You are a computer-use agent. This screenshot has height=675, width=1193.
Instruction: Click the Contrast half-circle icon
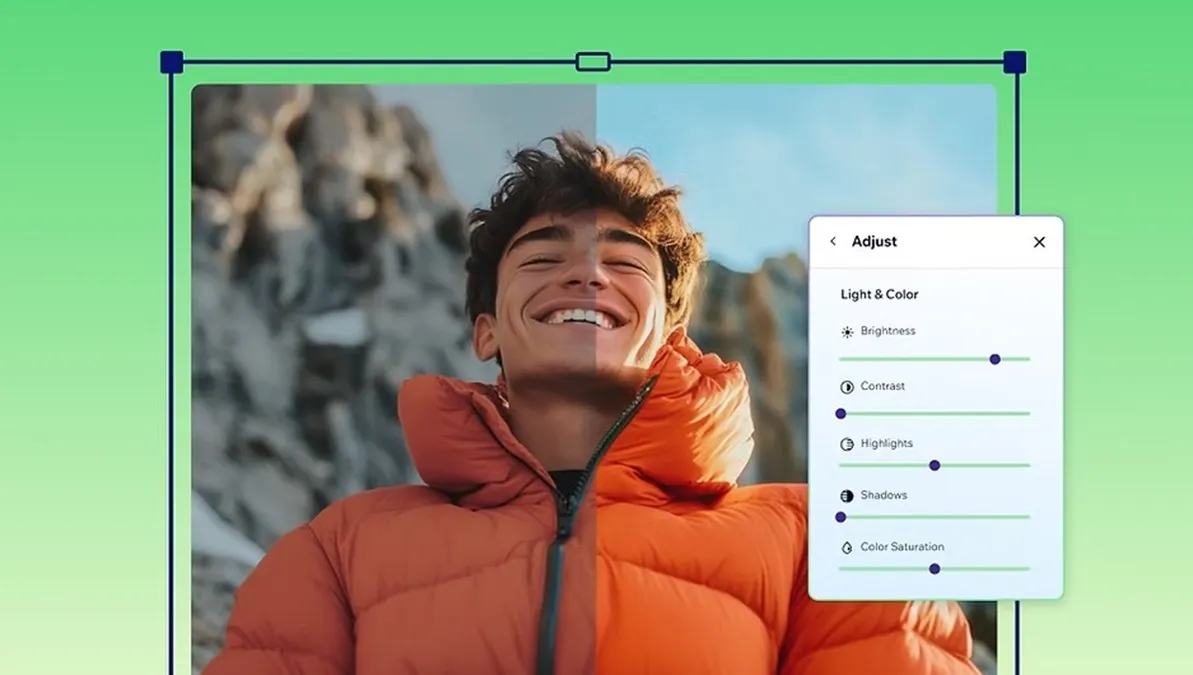(x=847, y=387)
